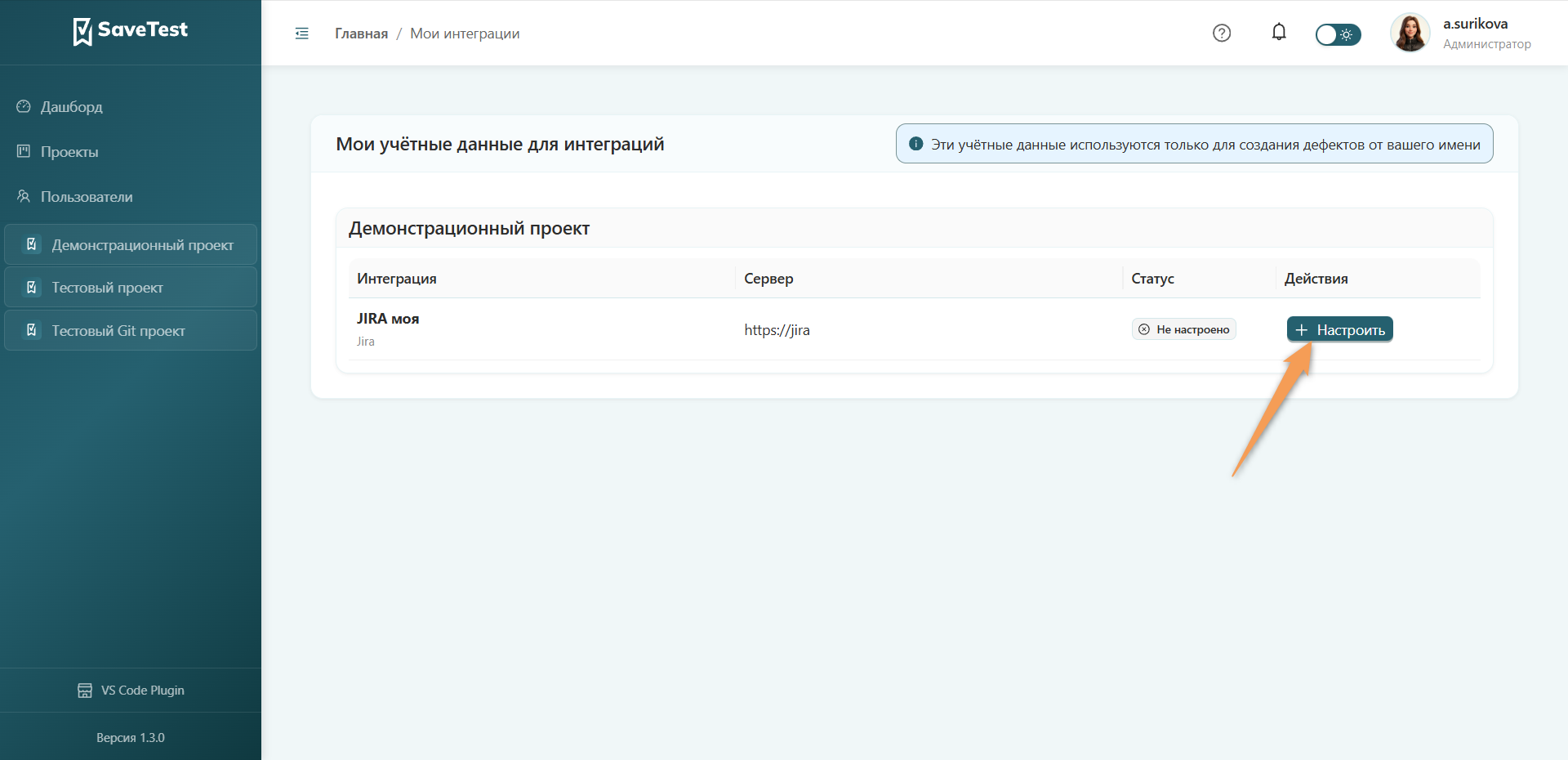
Task: Click the a.surikova username text
Action: 1475,24
